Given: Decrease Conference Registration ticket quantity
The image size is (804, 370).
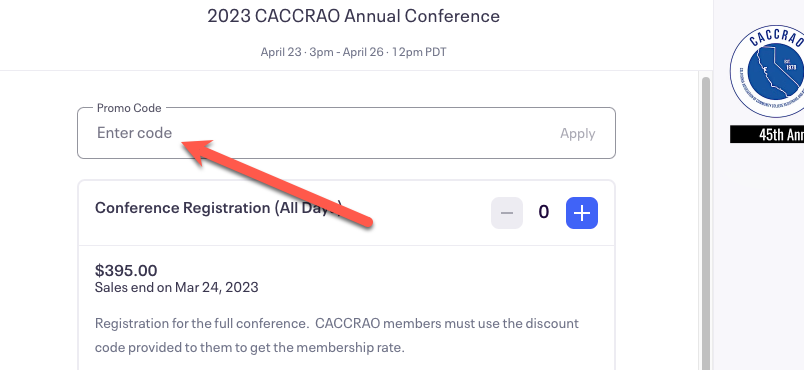Looking at the screenshot, I should coord(507,213).
